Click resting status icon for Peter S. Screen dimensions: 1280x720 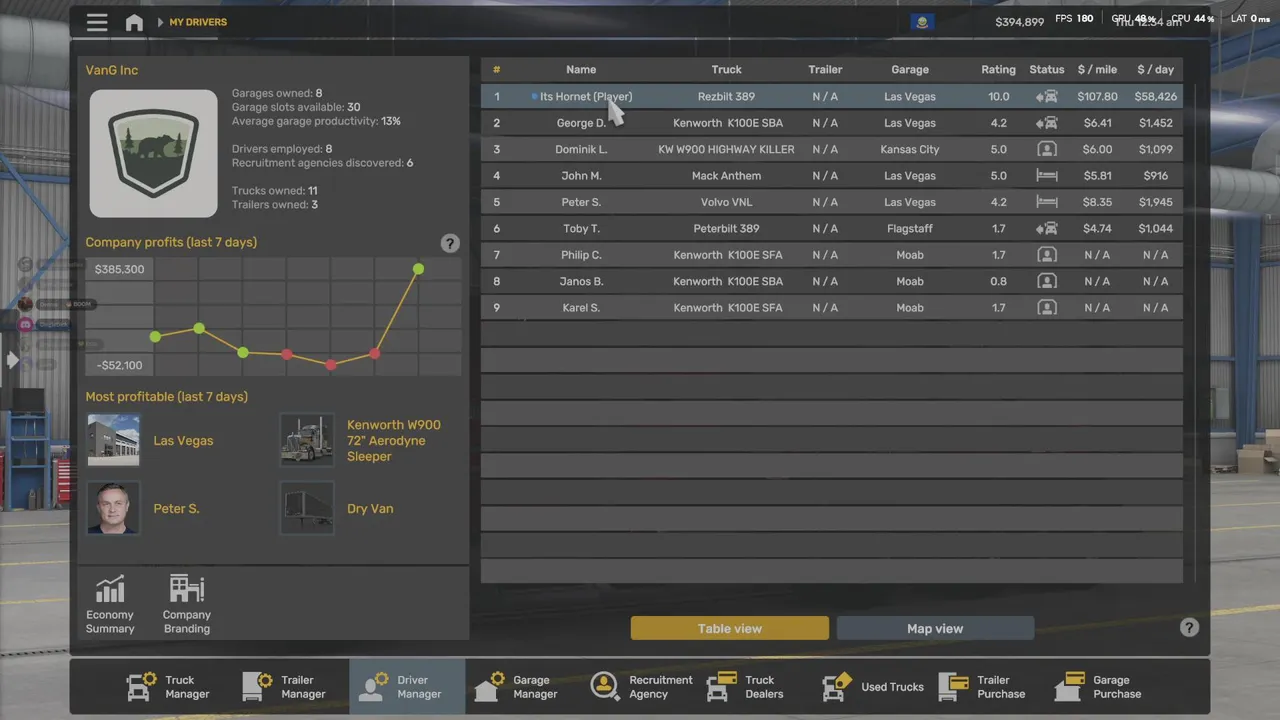[x=1047, y=202]
